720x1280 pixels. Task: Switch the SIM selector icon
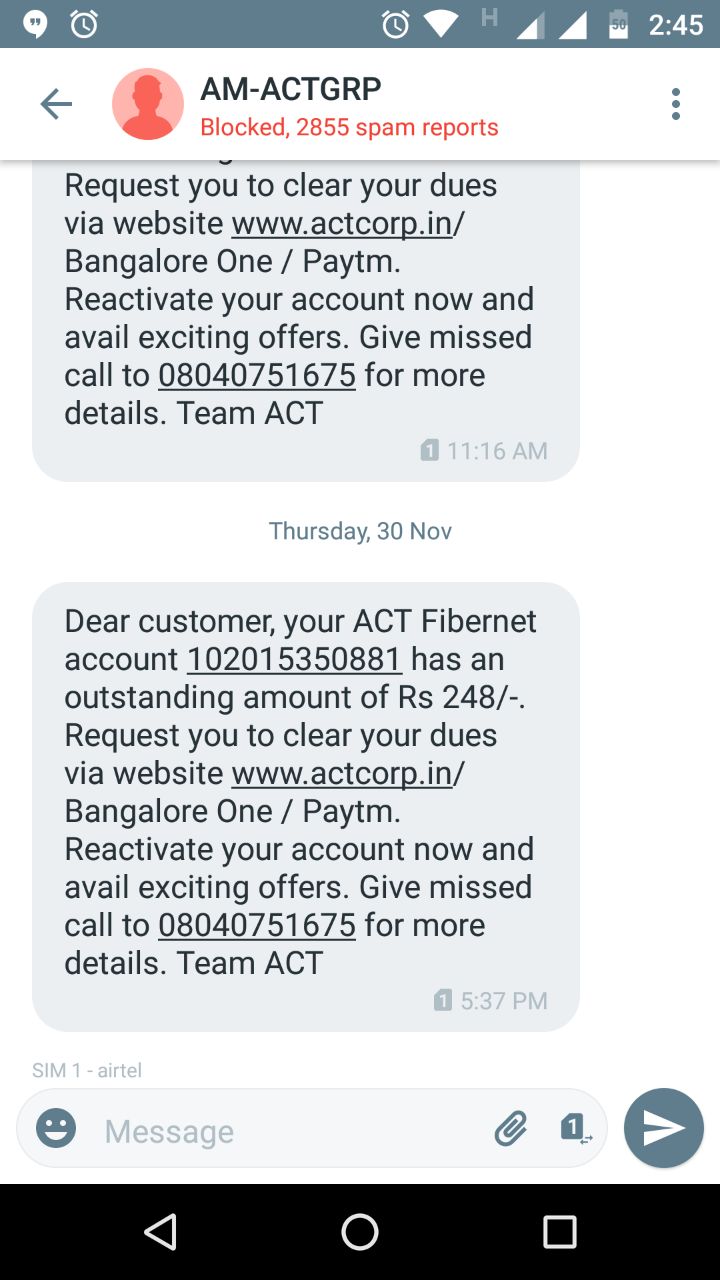coord(575,1129)
